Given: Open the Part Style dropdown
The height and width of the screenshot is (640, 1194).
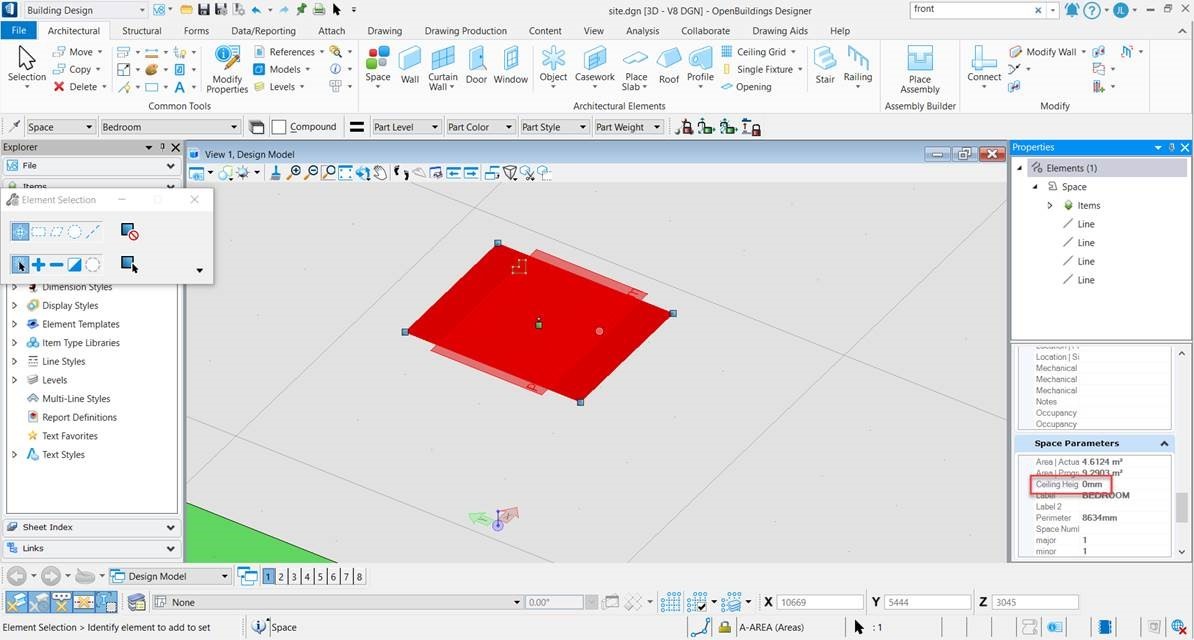Looking at the screenshot, I should [x=554, y=127].
